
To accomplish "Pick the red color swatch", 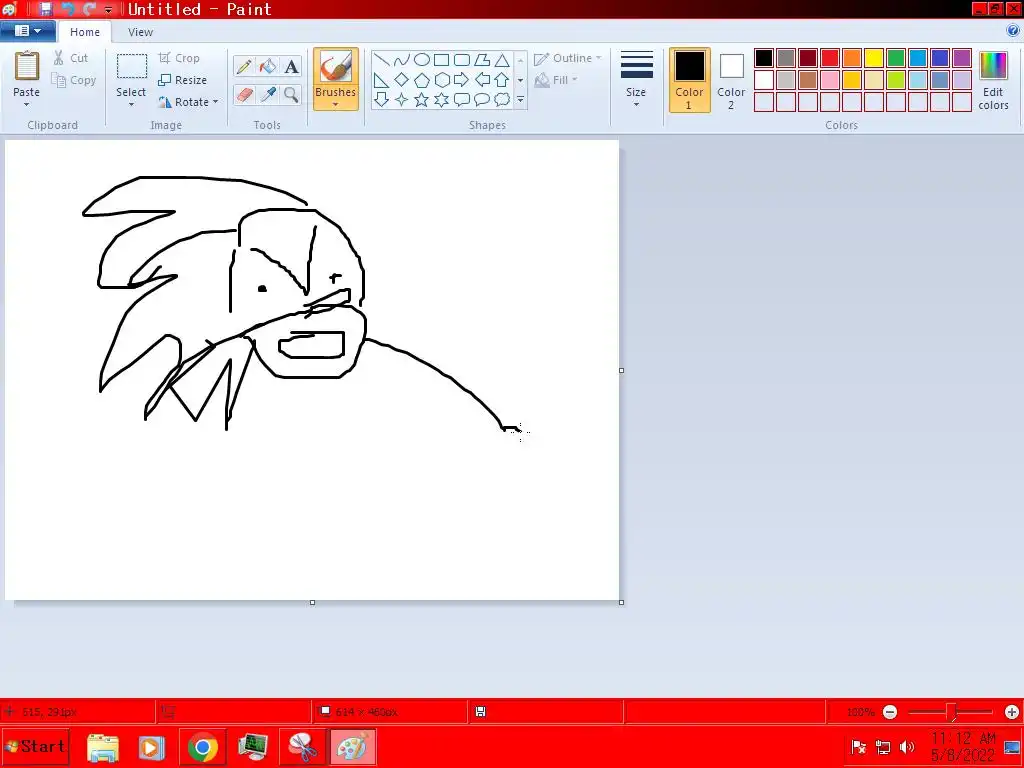I will (830, 58).
